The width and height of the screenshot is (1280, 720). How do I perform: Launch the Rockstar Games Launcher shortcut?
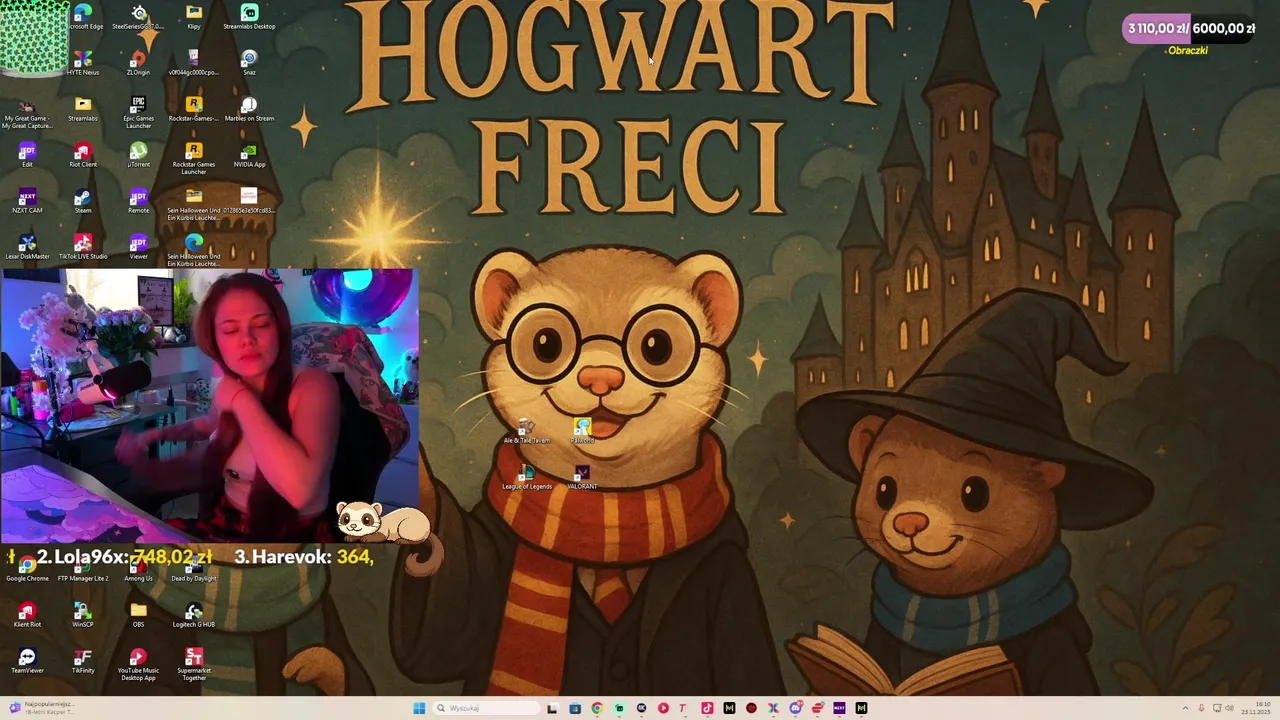194,158
